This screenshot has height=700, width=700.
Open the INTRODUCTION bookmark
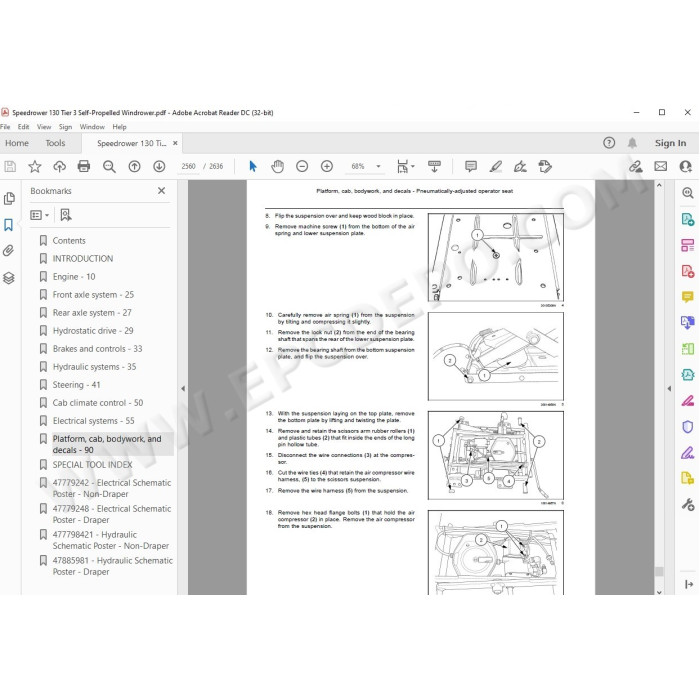[83, 258]
